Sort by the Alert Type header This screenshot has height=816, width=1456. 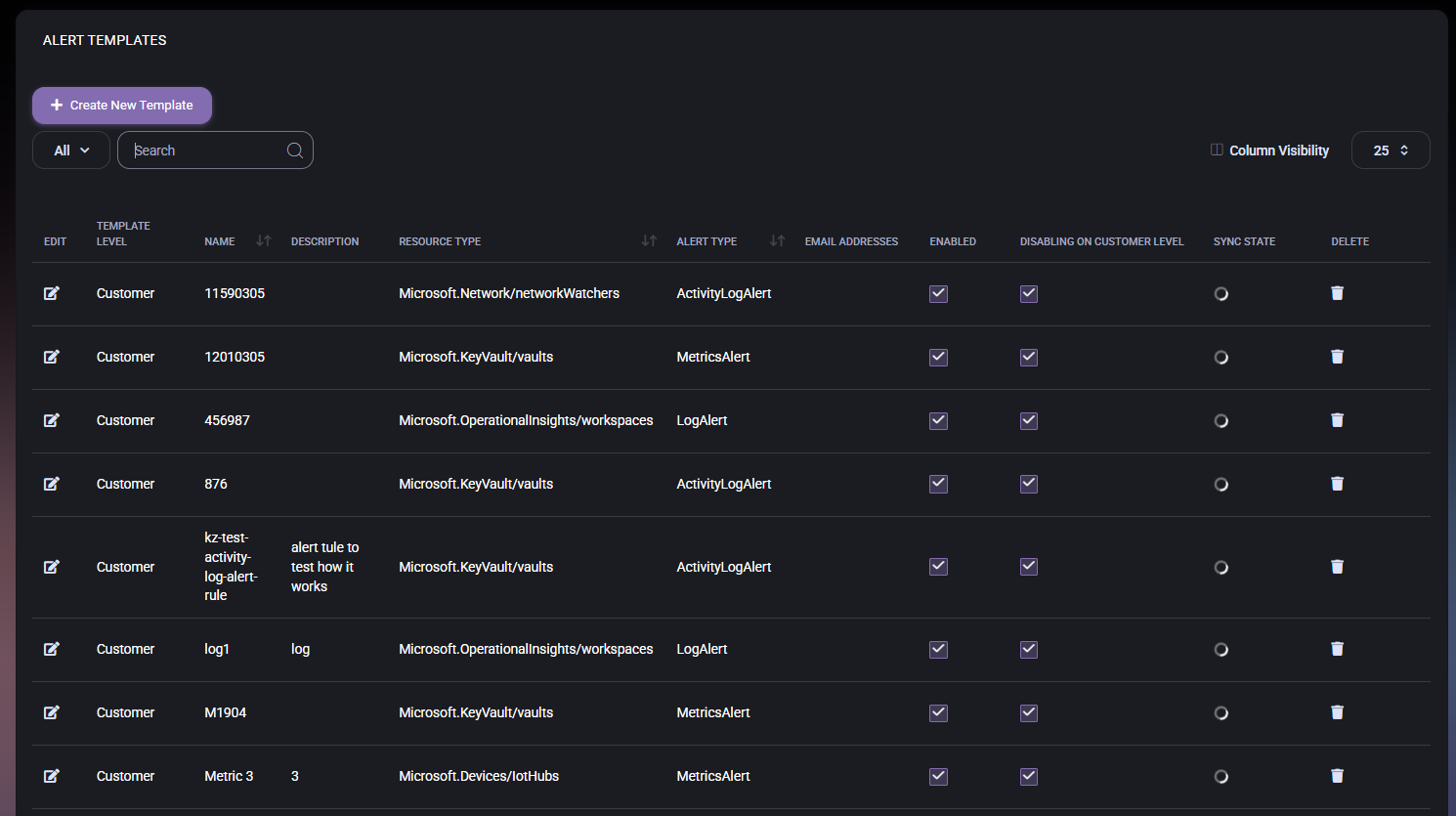777,241
